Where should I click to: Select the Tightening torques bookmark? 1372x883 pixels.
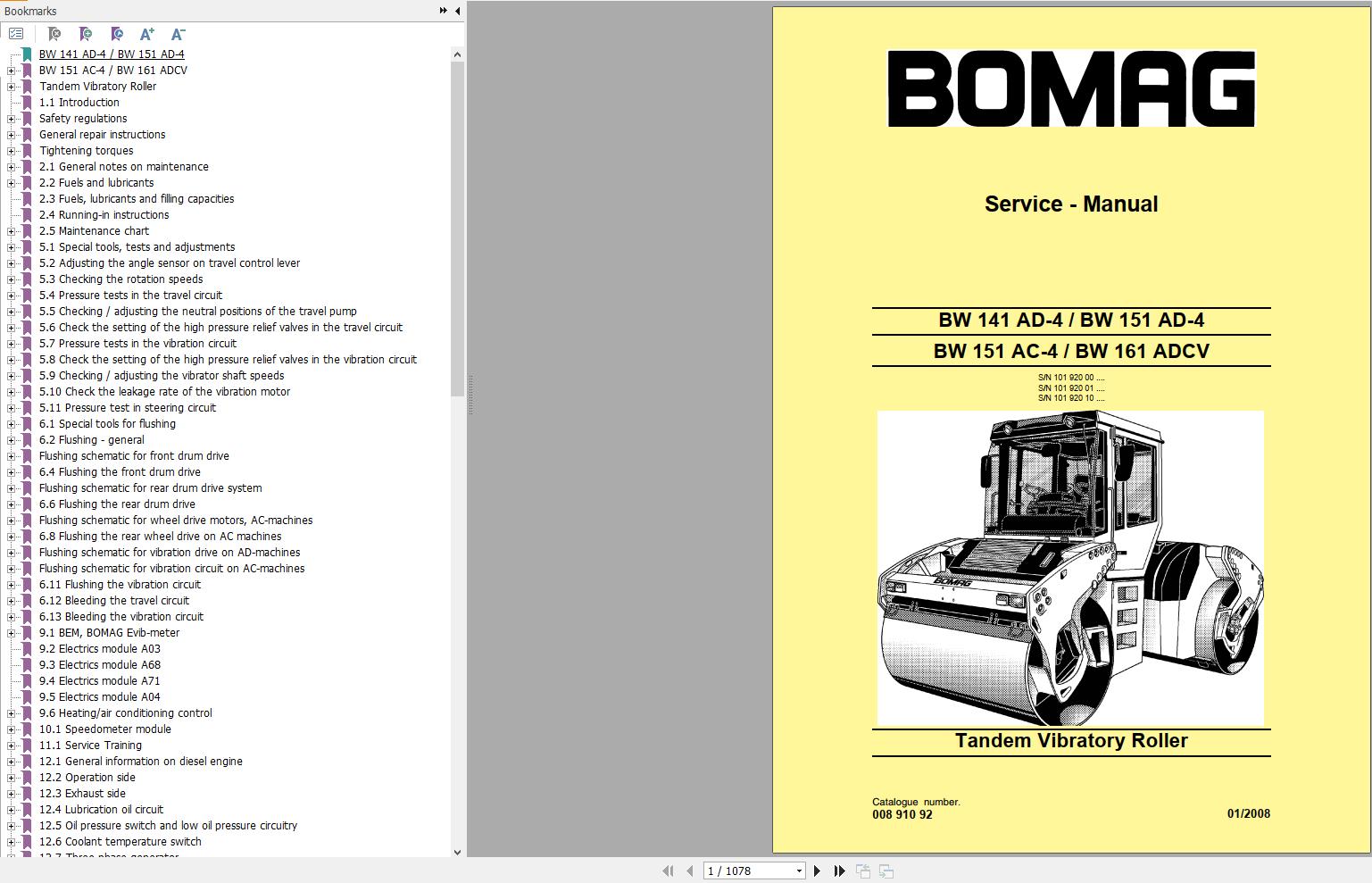click(x=86, y=151)
